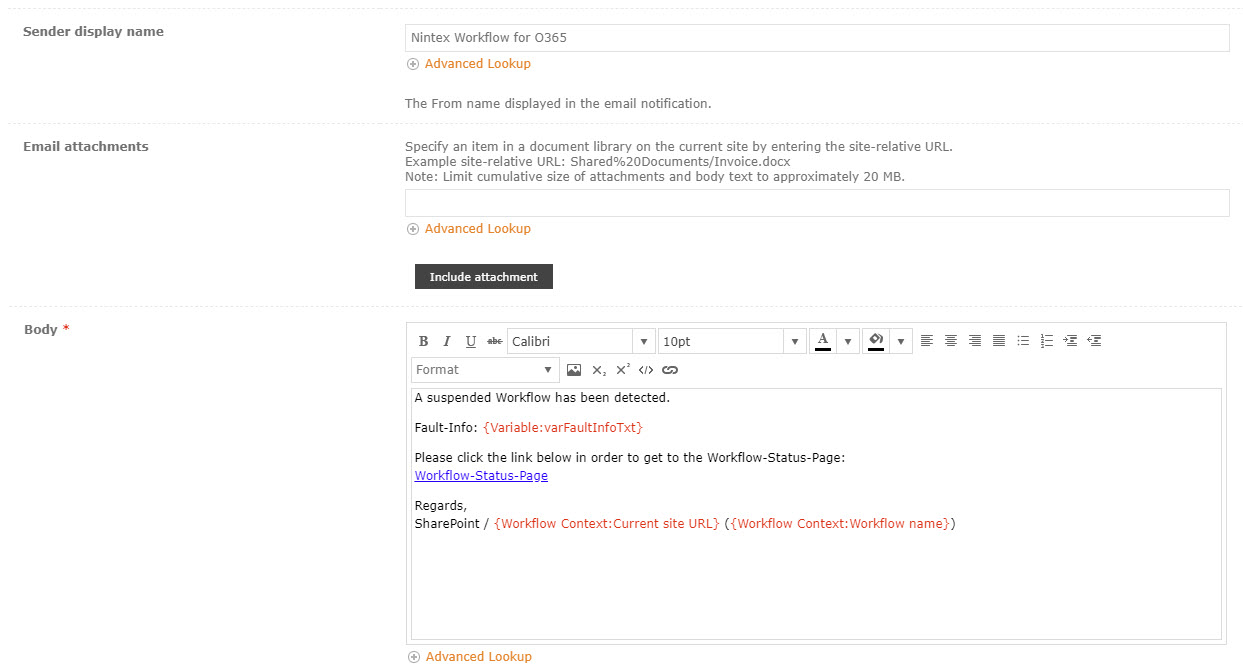1243x671 pixels.
Task: Click the {Workflow Context:Workflow name} token
Action: pos(841,524)
